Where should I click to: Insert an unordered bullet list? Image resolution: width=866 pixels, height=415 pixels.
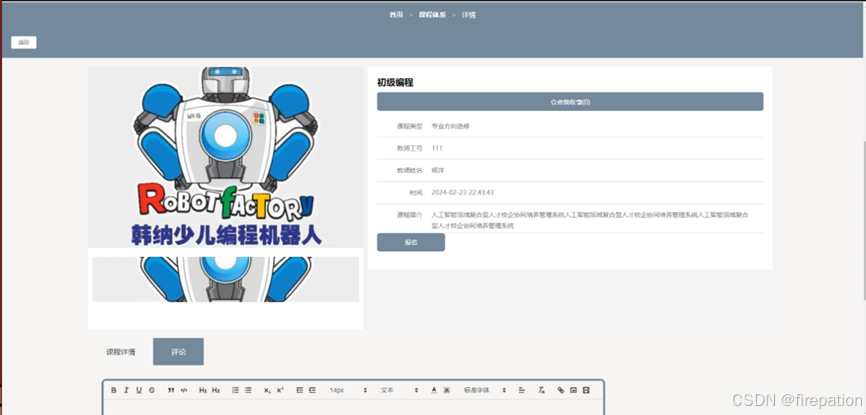(248, 390)
